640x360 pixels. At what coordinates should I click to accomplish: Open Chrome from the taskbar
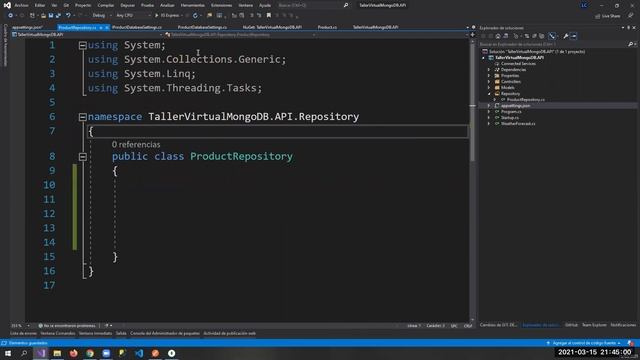(x=90, y=353)
